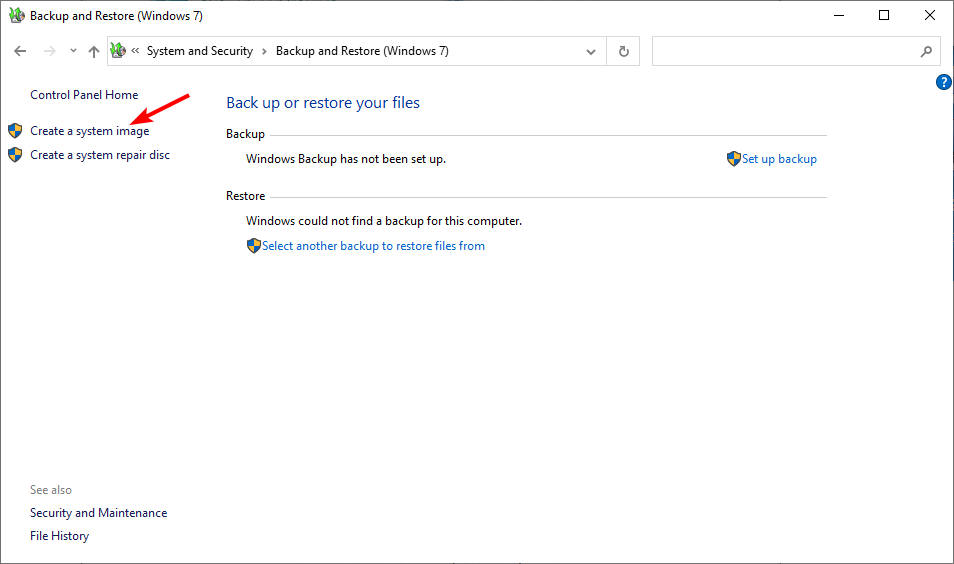Go up one level with Up arrow
This screenshot has width=954, height=564.
click(94, 52)
